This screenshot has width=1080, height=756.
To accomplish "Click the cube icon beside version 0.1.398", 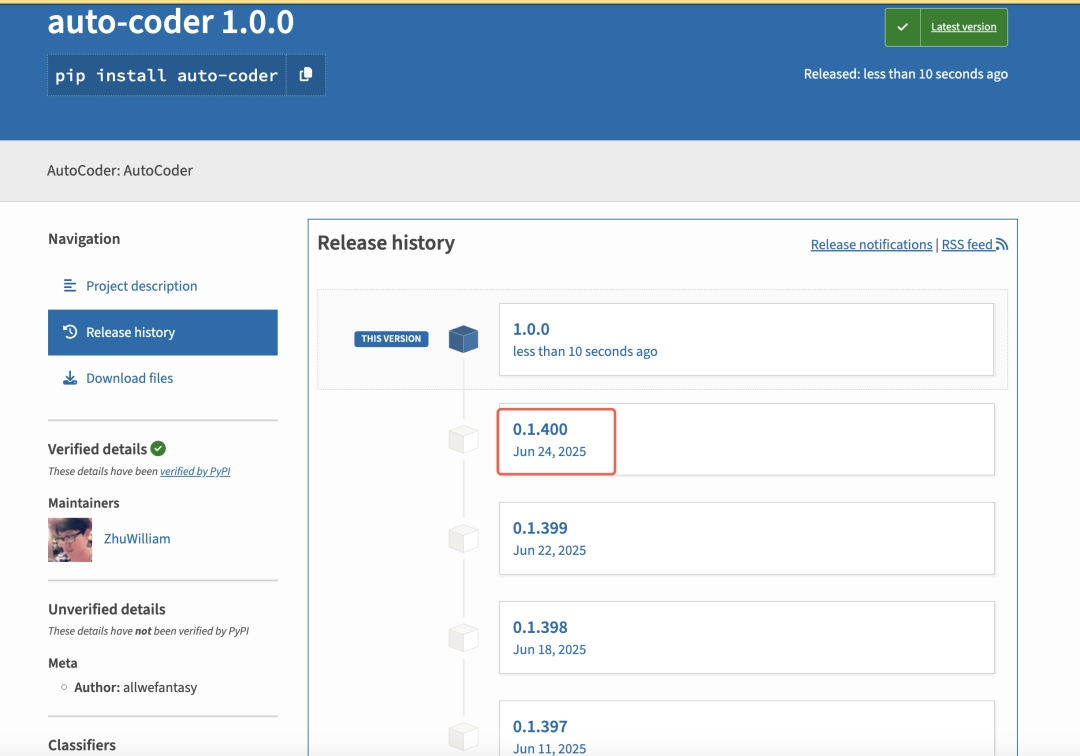I will pos(464,638).
